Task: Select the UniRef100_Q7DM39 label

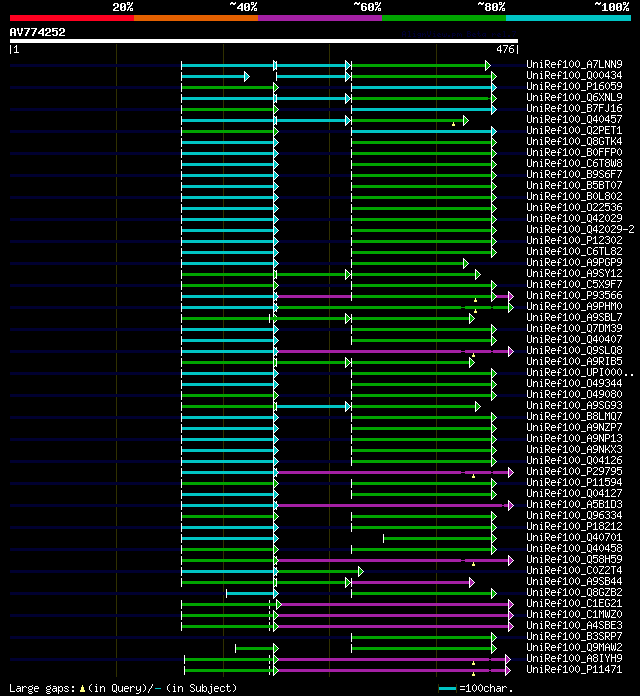Action: point(574,328)
